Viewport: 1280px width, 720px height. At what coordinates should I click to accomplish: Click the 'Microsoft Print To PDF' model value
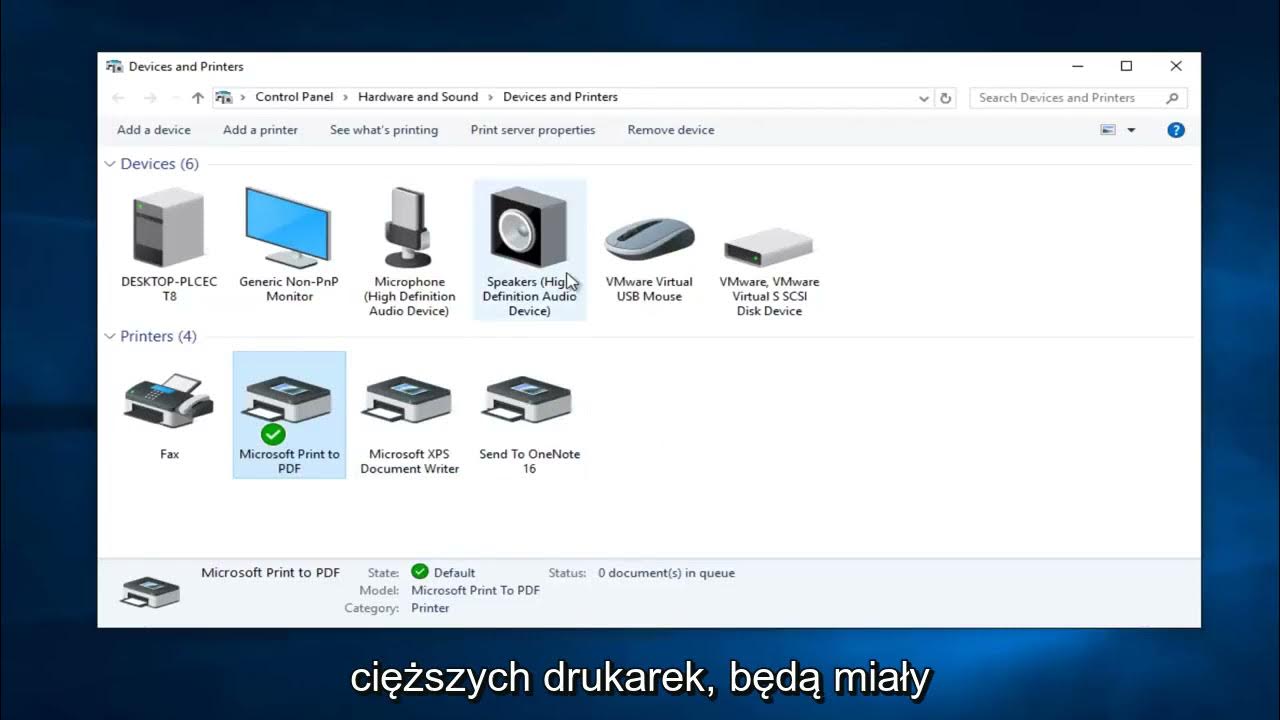[476, 590]
